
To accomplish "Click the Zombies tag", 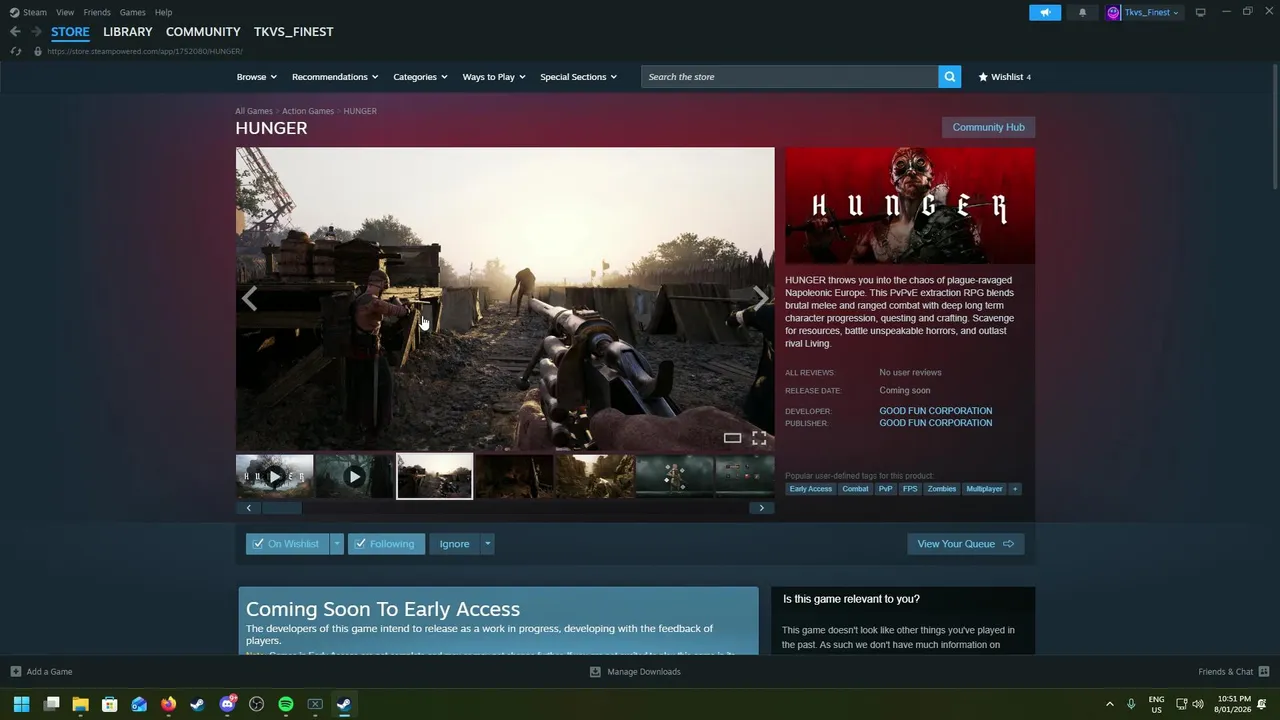I will [x=941, y=489].
